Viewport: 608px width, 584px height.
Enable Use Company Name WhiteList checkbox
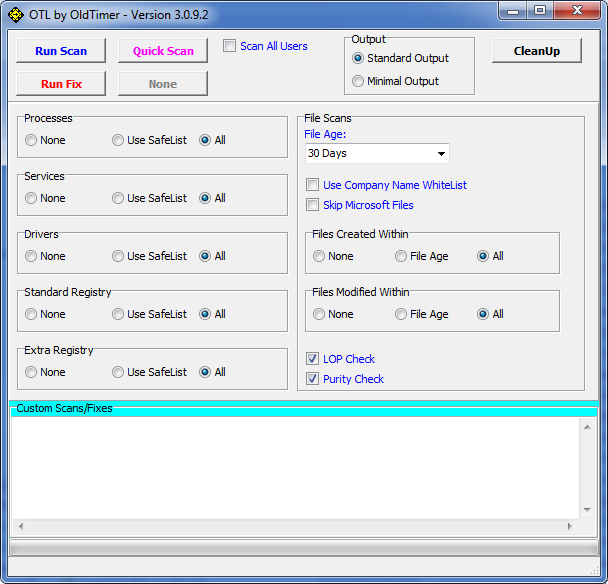[313, 185]
